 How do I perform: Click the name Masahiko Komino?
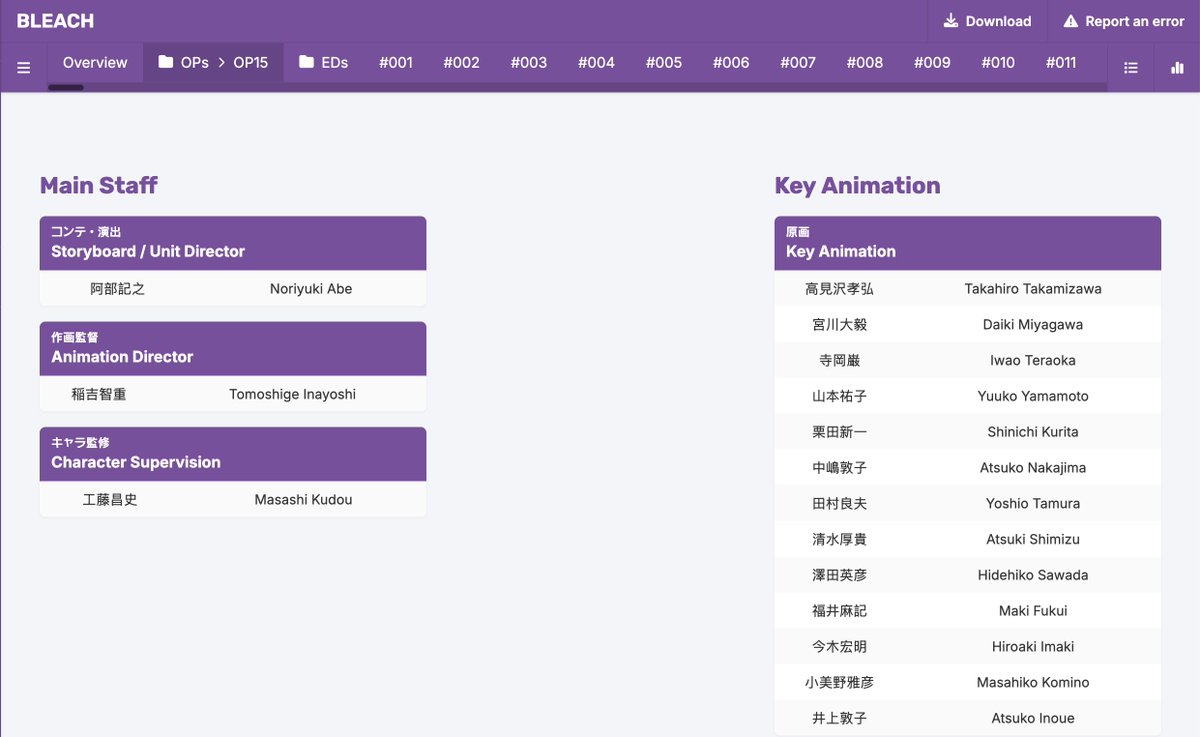click(x=1033, y=683)
